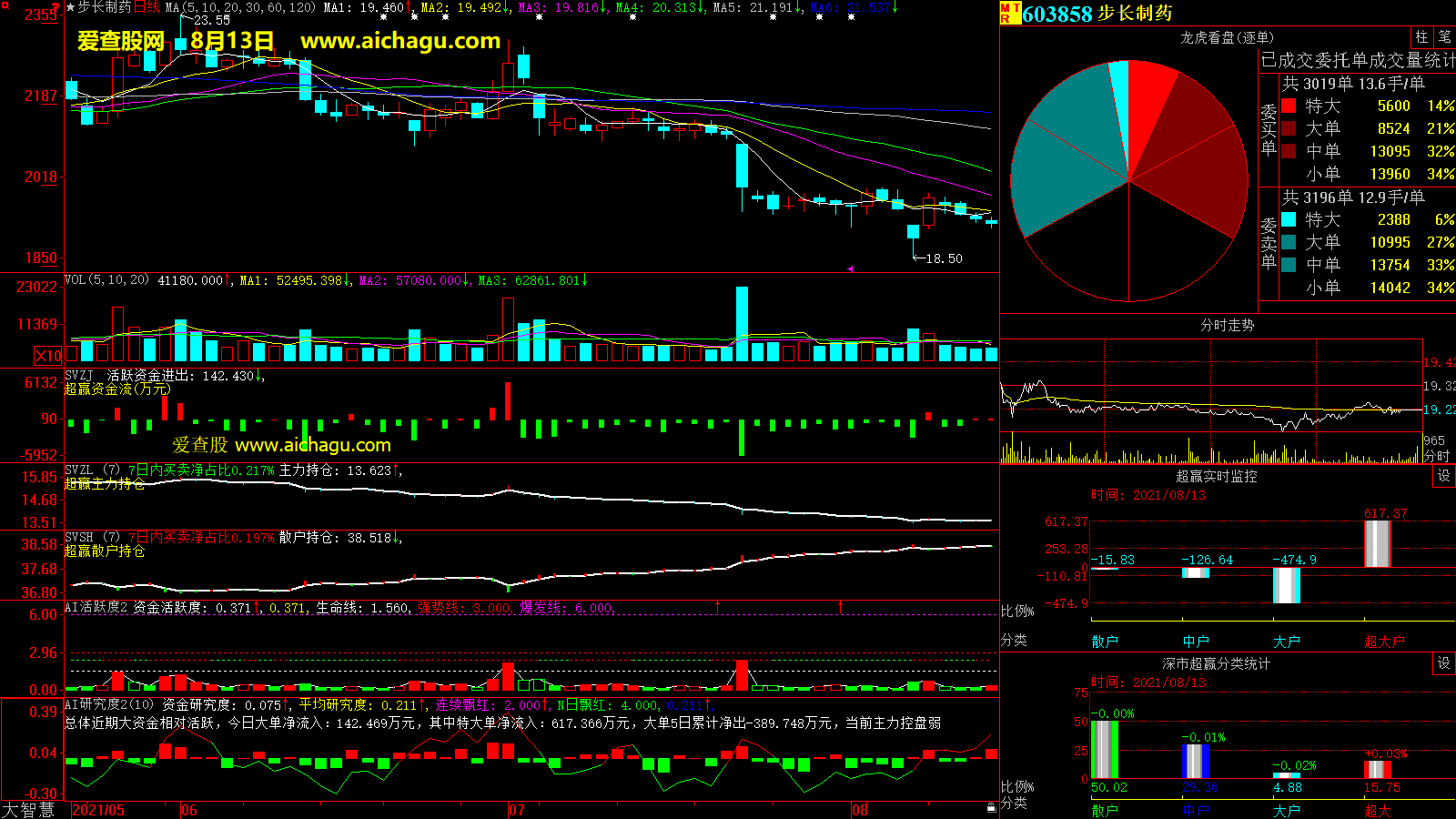Open 设 settings for 超赢实时监控 panel
This screenshot has height=819, width=1456.
click(1444, 476)
